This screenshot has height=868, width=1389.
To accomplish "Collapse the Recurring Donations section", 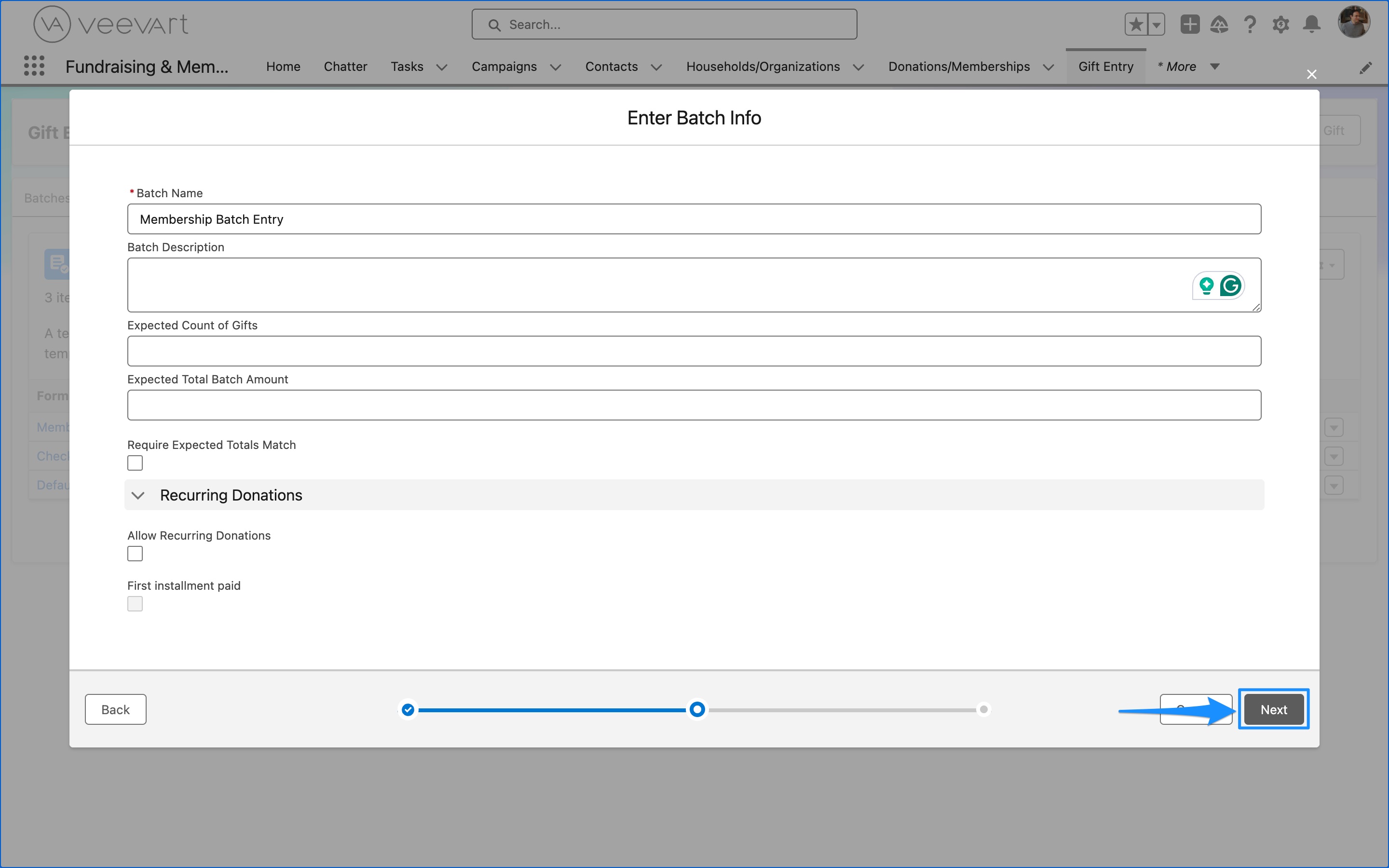I will (x=138, y=495).
